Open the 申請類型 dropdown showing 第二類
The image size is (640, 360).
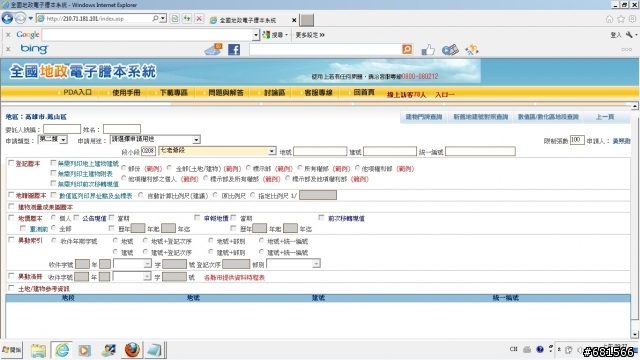point(63,140)
